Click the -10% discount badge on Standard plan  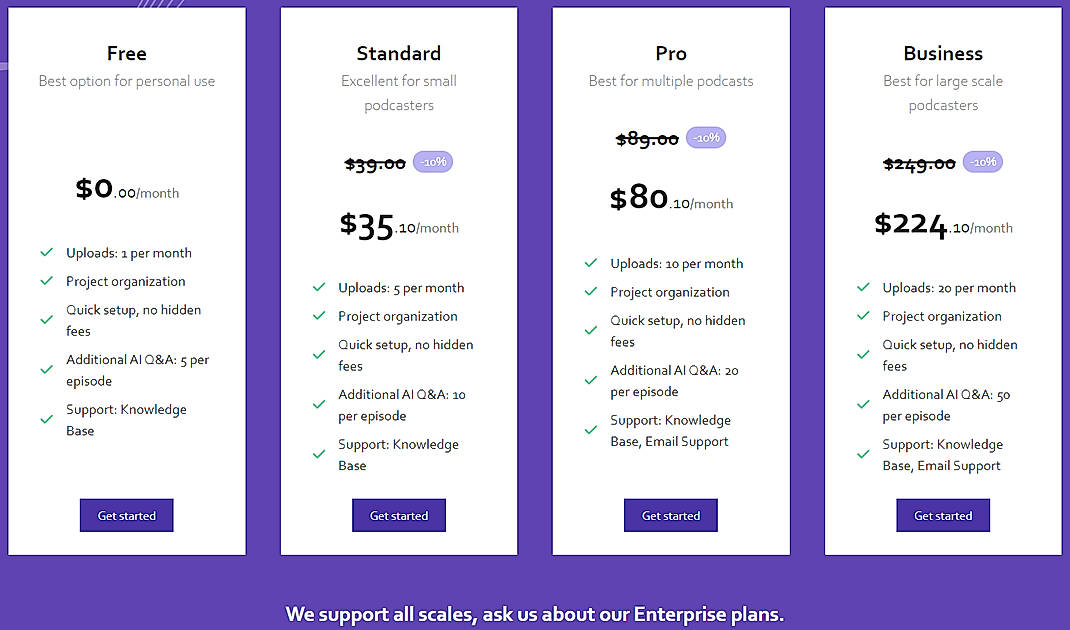tap(432, 161)
